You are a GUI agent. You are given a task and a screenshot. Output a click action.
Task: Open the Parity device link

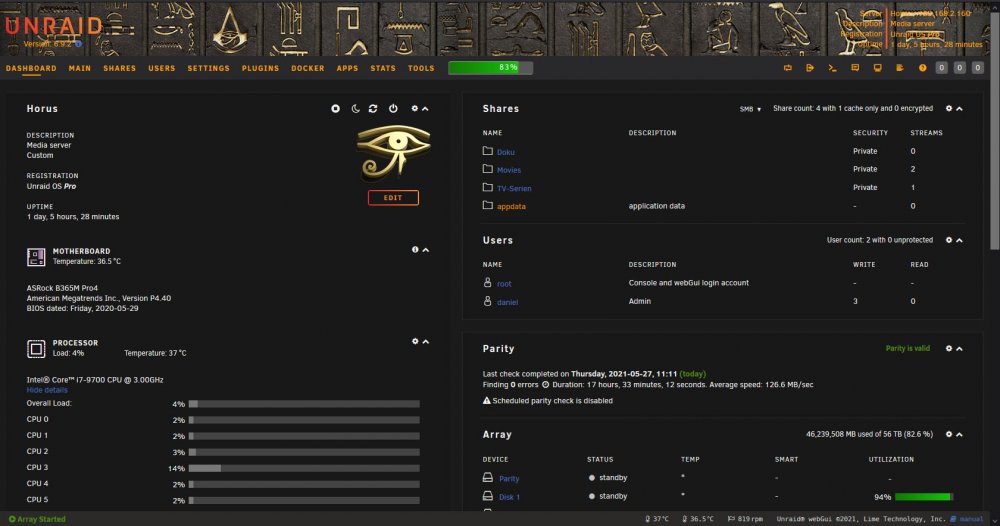509,479
